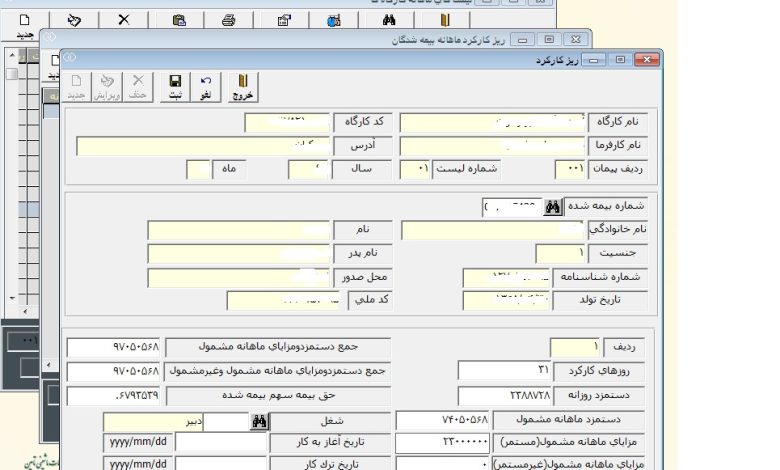The height and width of the screenshot is (470, 780).
Task: Focus the daily wage (دستمزد روزانه) field
Action: click(504, 396)
